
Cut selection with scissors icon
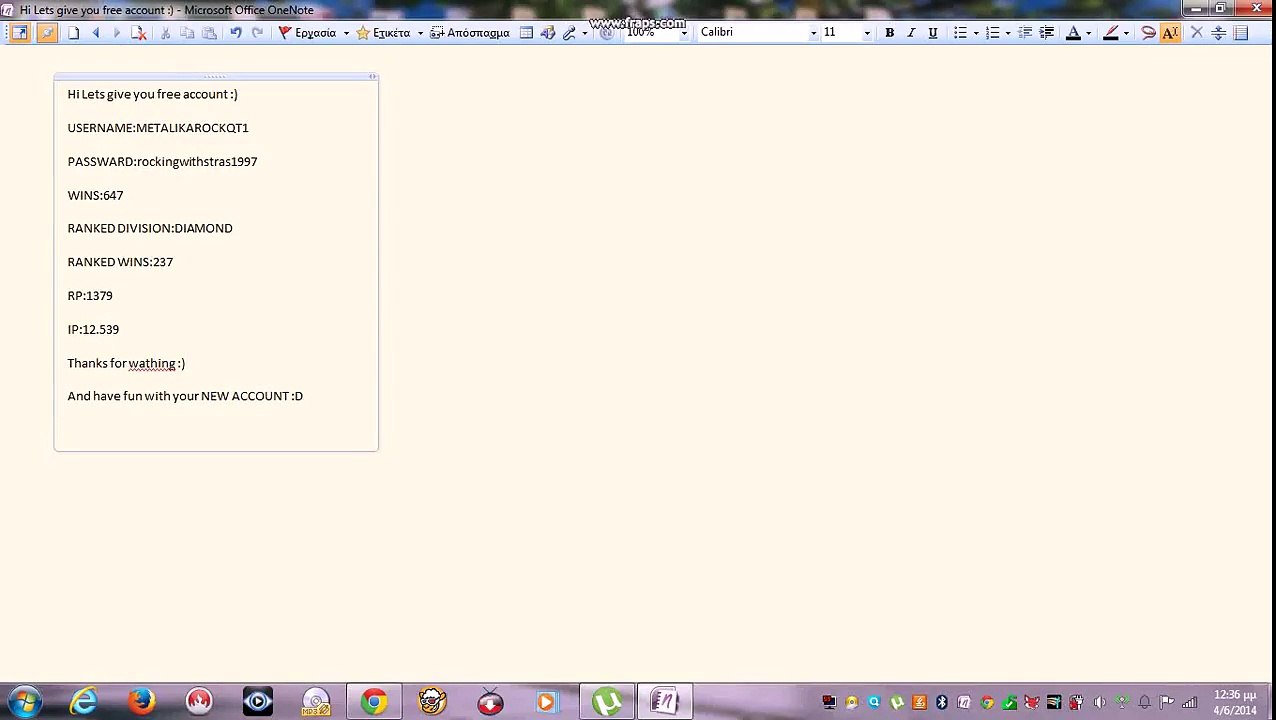166,33
